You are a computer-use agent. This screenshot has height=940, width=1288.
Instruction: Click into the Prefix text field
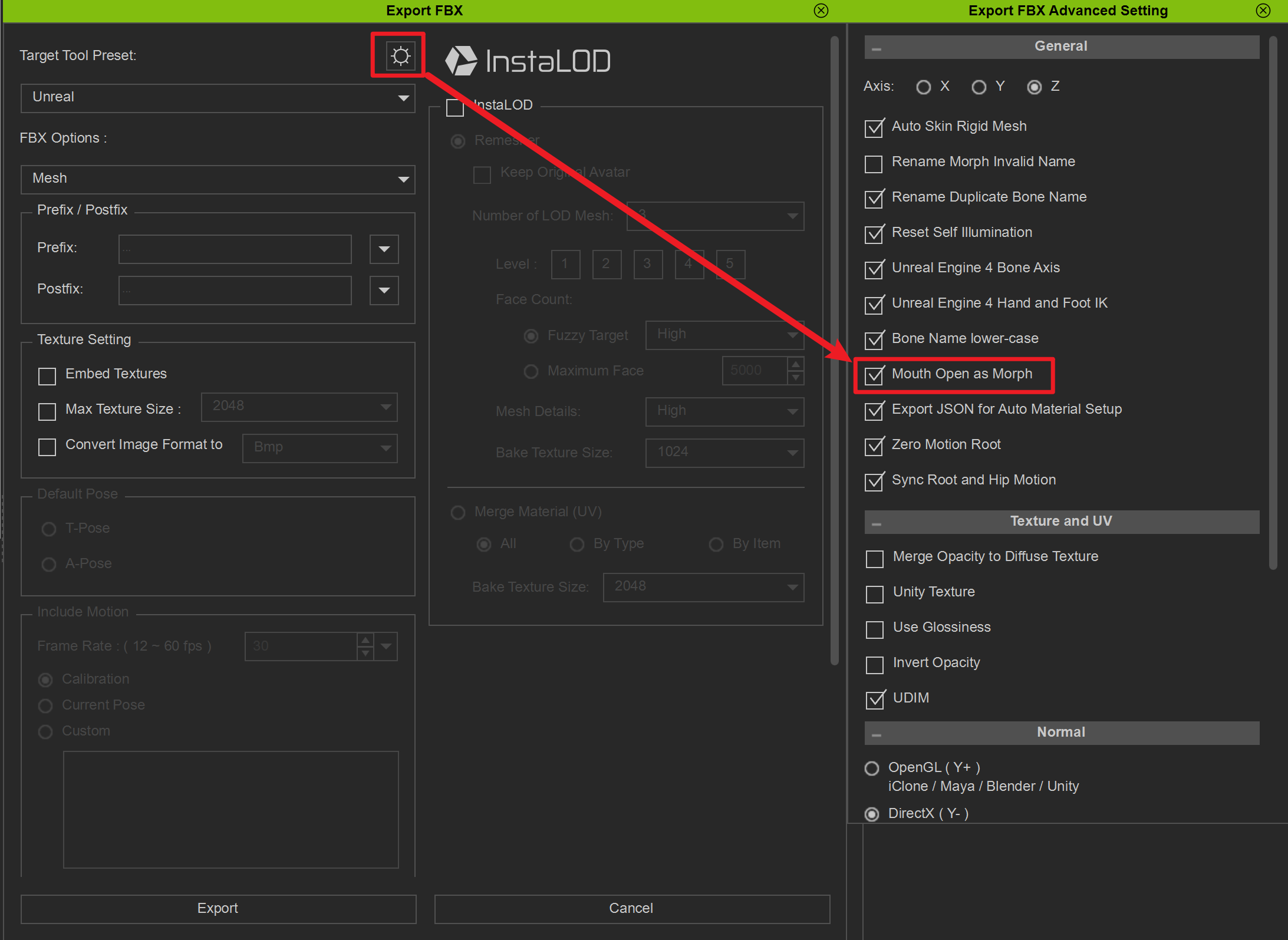[x=235, y=249]
